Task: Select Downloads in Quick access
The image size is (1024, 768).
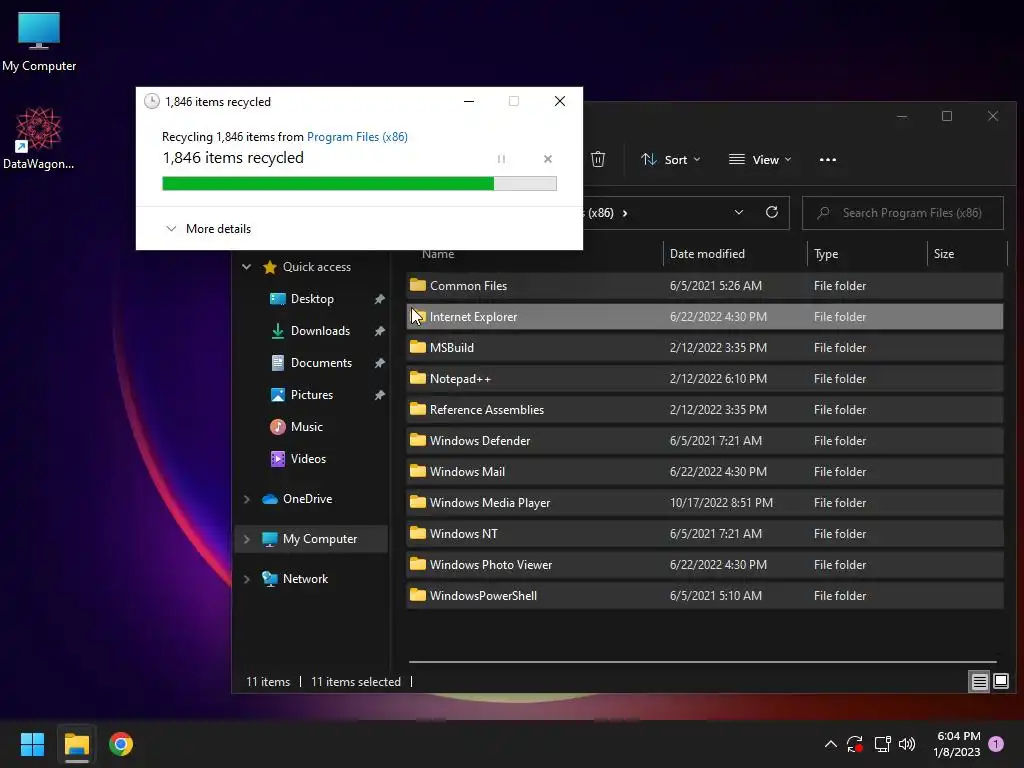Action: click(320, 330)
